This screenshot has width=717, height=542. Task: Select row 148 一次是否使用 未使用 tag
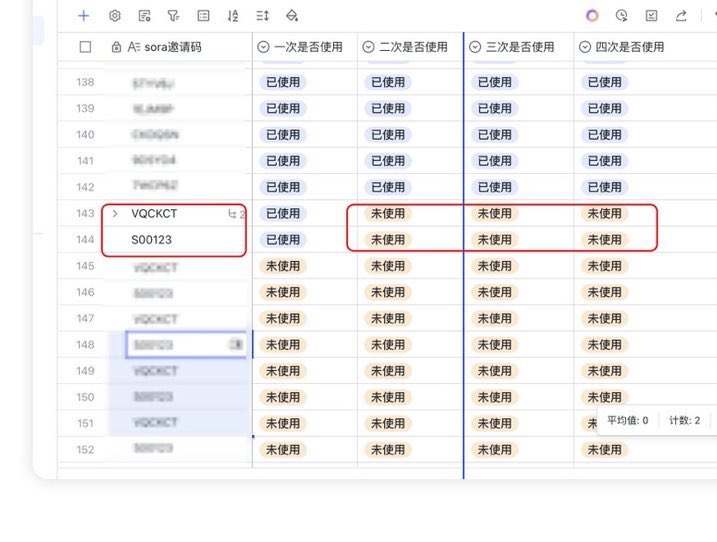click(x=283, y=344)
